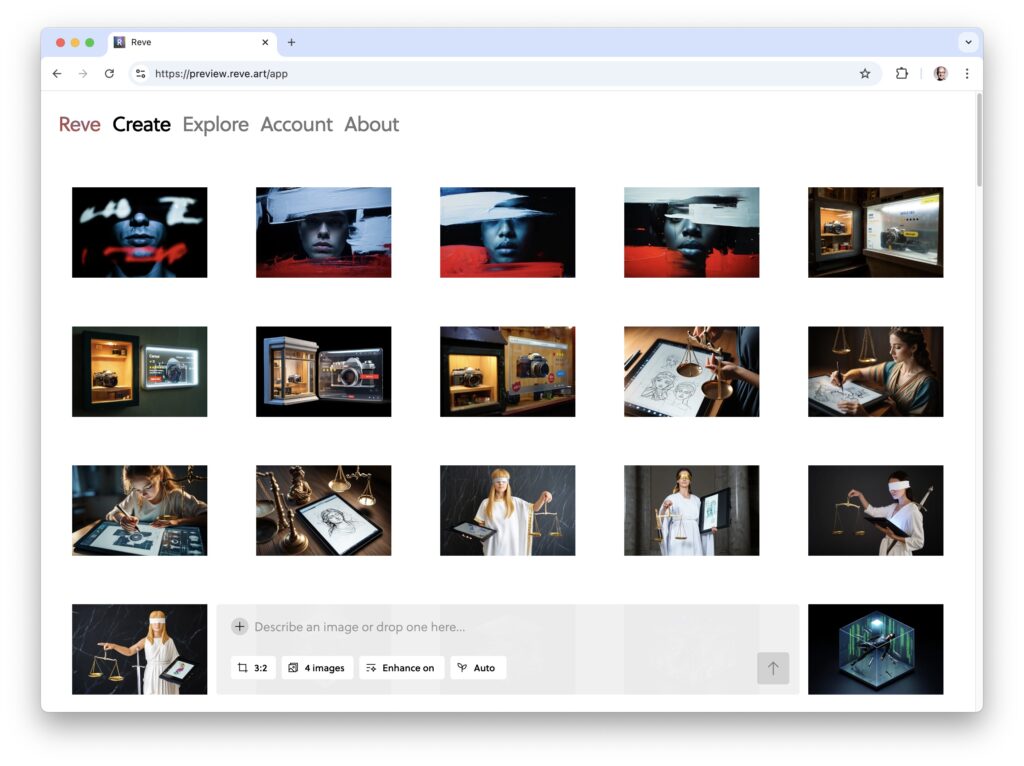Image resolution: width=1024 pixels, height=766 pixels.
Task: Click the site info icon in address bar
Action: 141,73
